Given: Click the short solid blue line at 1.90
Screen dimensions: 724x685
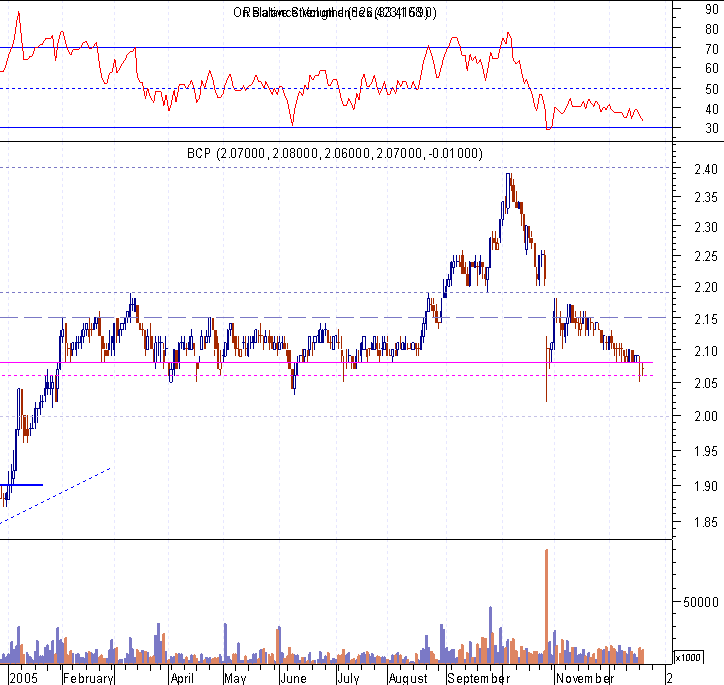Looking at the screenshot, I should tap(21, 485).
